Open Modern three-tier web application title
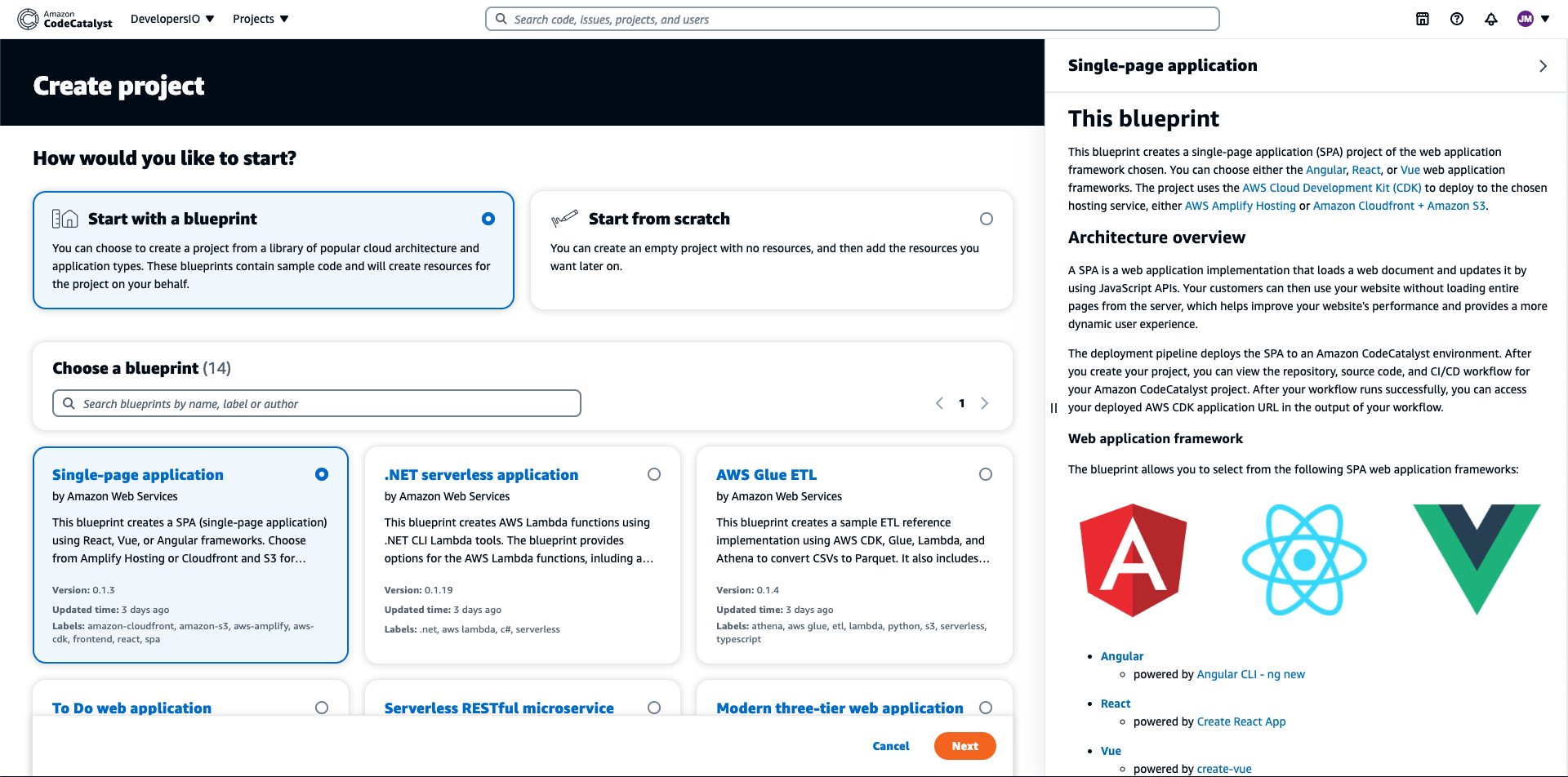 point(840,708)
